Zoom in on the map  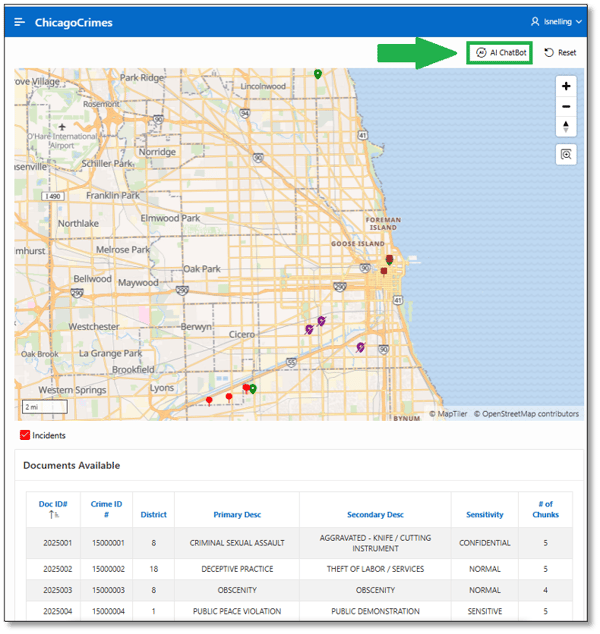tap(567, 87)
